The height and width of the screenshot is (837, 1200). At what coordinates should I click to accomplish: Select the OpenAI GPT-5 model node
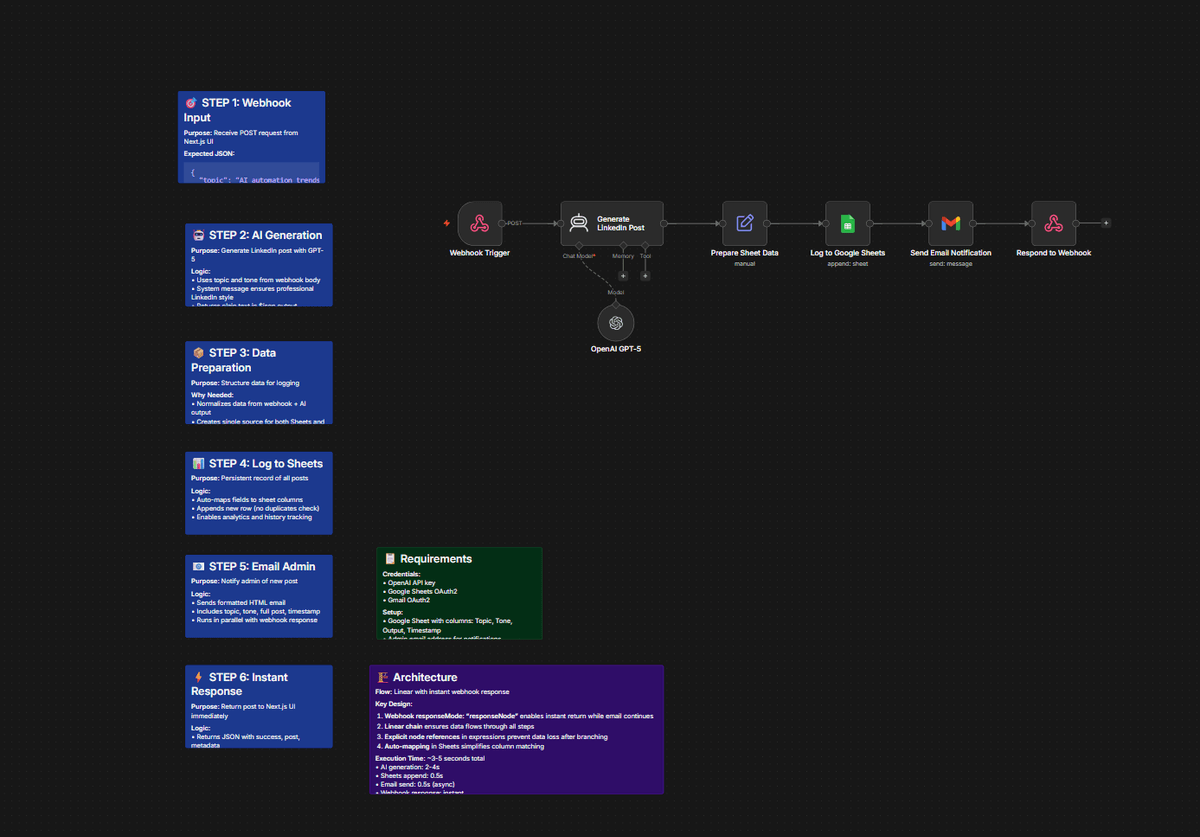point(616,322)
